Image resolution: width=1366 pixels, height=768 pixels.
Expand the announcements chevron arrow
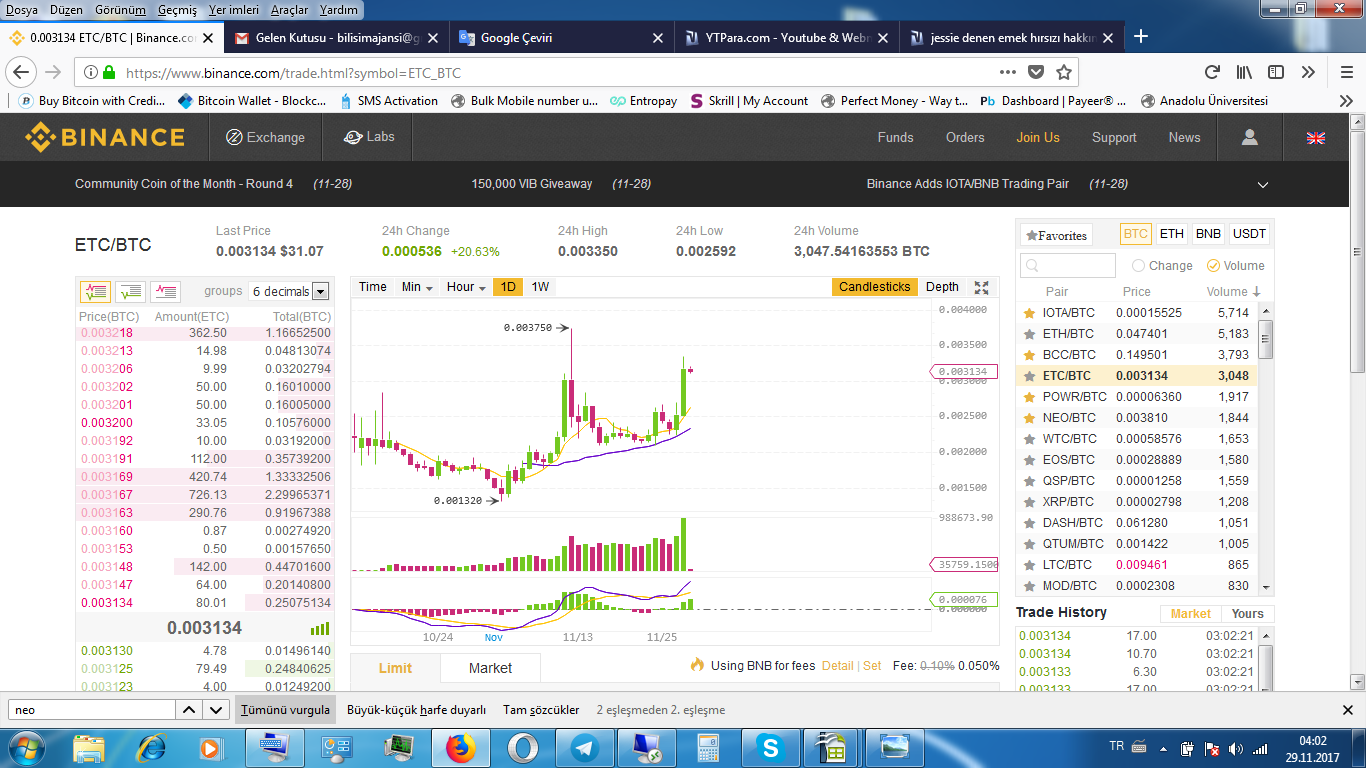click(x=1262, y=185)
